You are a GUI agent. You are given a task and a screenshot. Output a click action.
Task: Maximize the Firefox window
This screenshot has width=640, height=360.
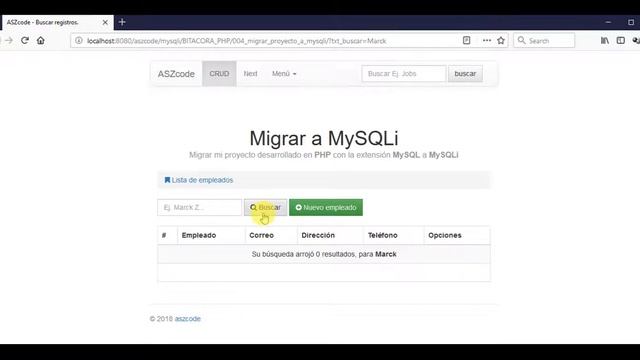(x=631, y=22)
